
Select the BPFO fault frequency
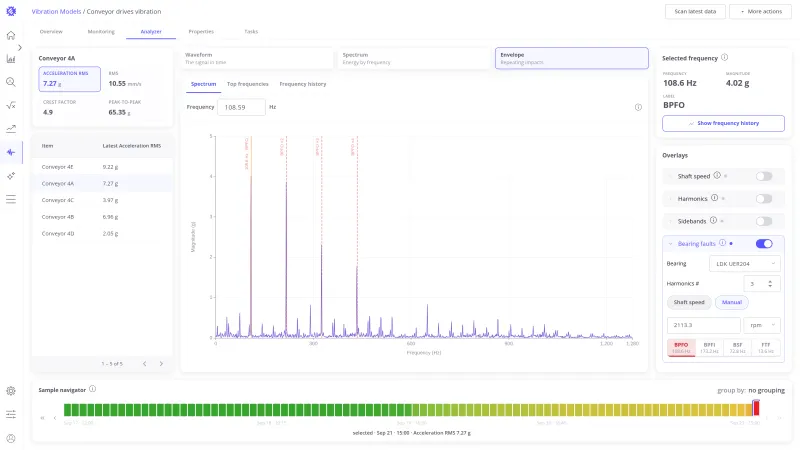click(681, 347)
